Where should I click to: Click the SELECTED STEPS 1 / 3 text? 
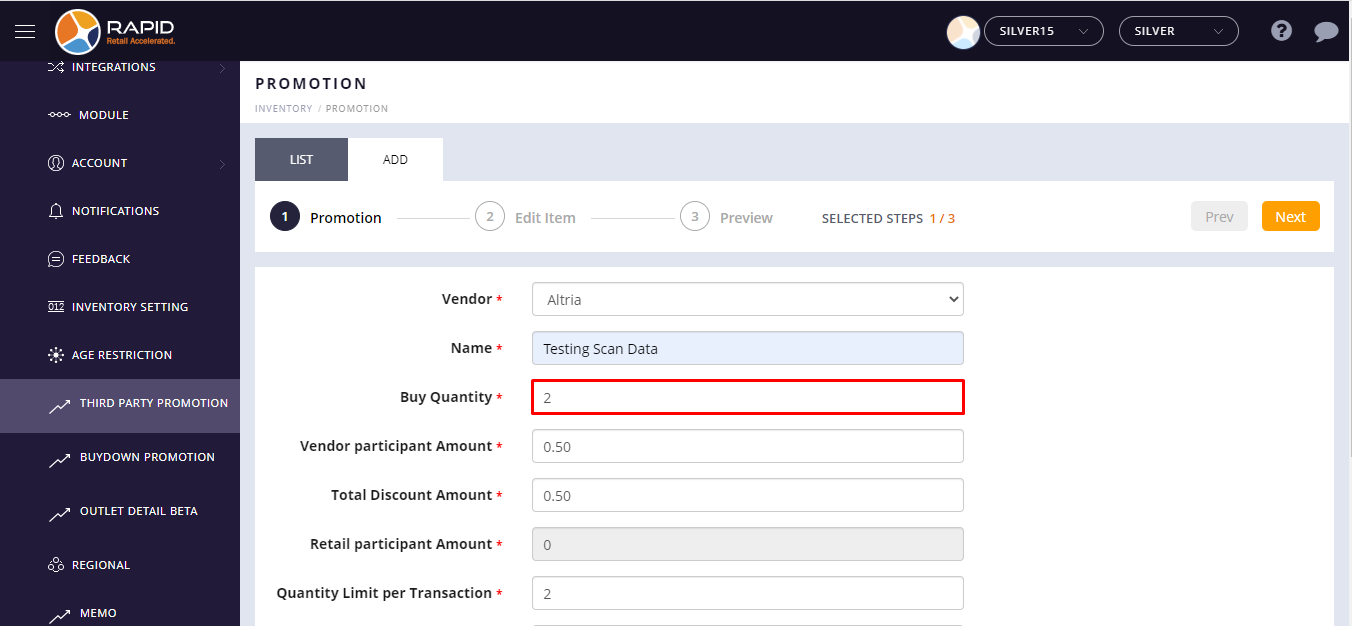[888, 218]
